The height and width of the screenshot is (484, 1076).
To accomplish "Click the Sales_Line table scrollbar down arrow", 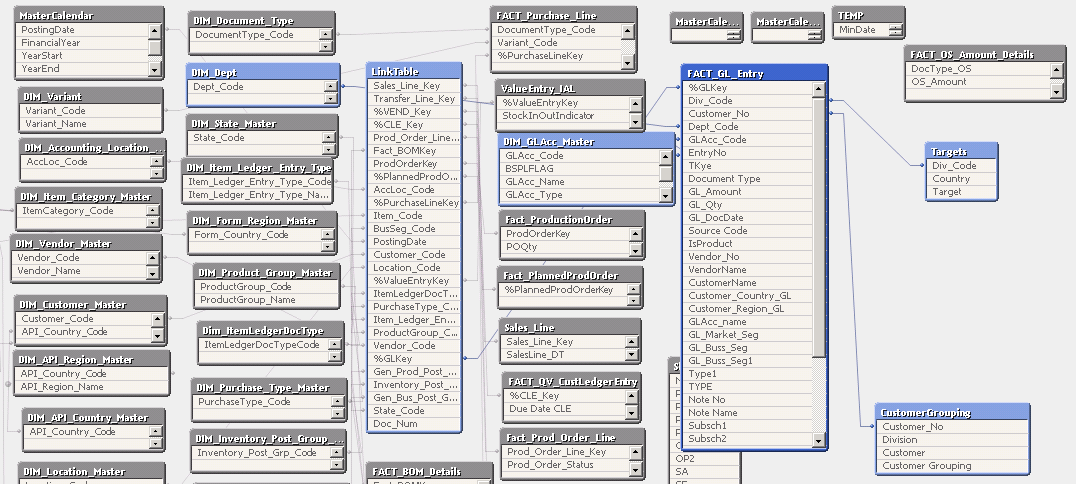I will click(632, 355).
